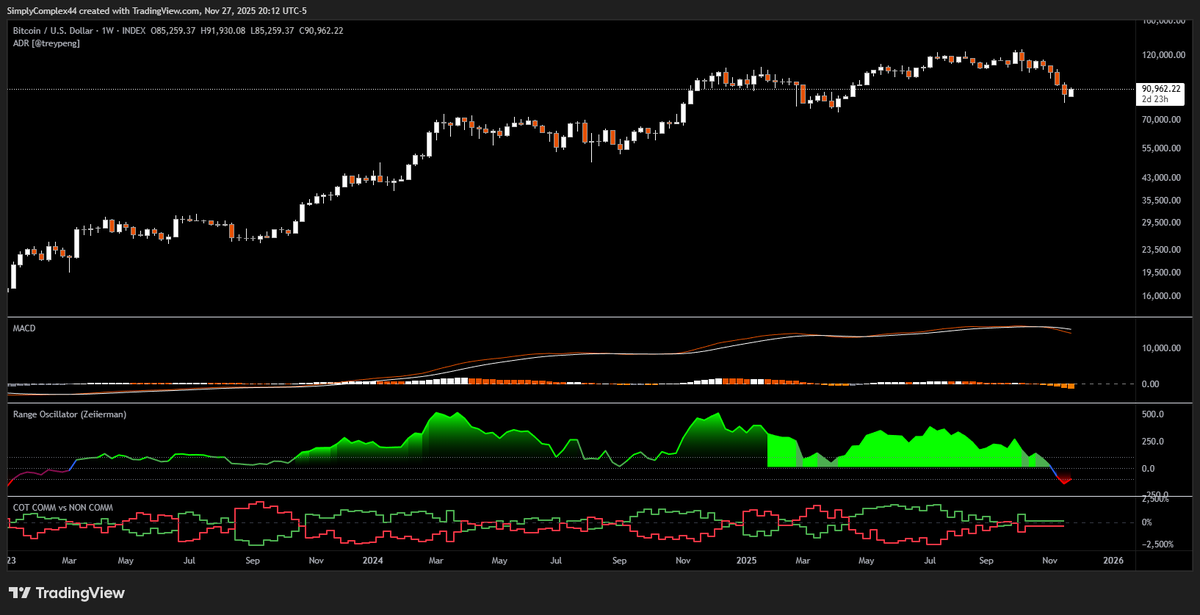
Task: Click the 16,000.00 price axis label
Action: [x=1163, y=296]
